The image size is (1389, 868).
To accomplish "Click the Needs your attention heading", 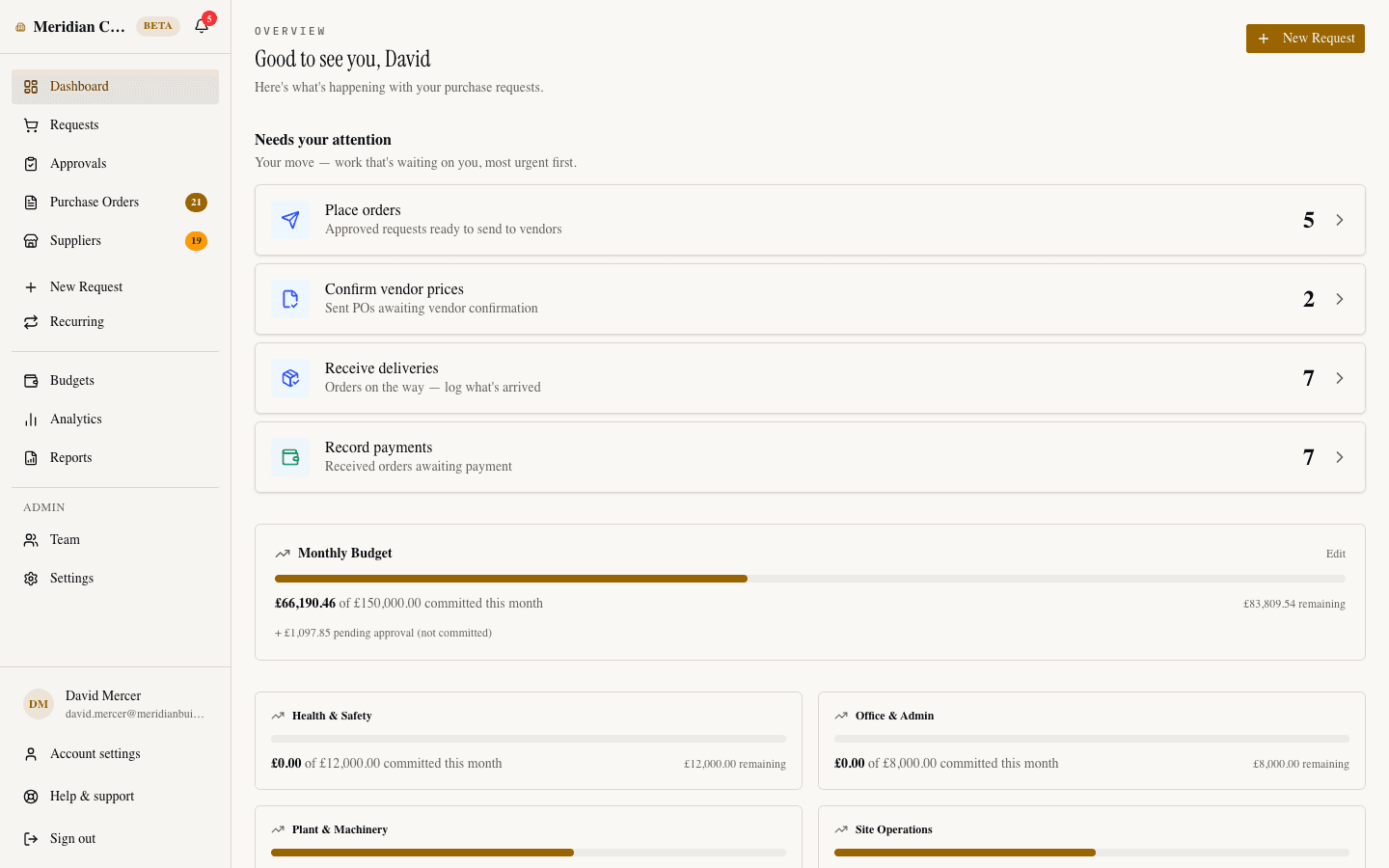I will coord(323,140).
